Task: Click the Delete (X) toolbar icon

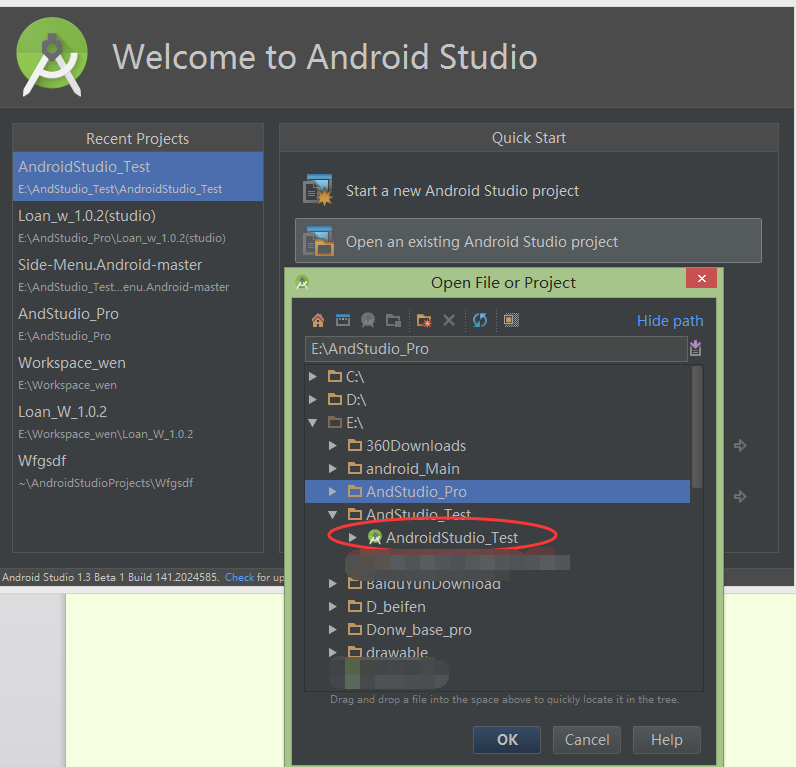Action: tap(449, 320)
